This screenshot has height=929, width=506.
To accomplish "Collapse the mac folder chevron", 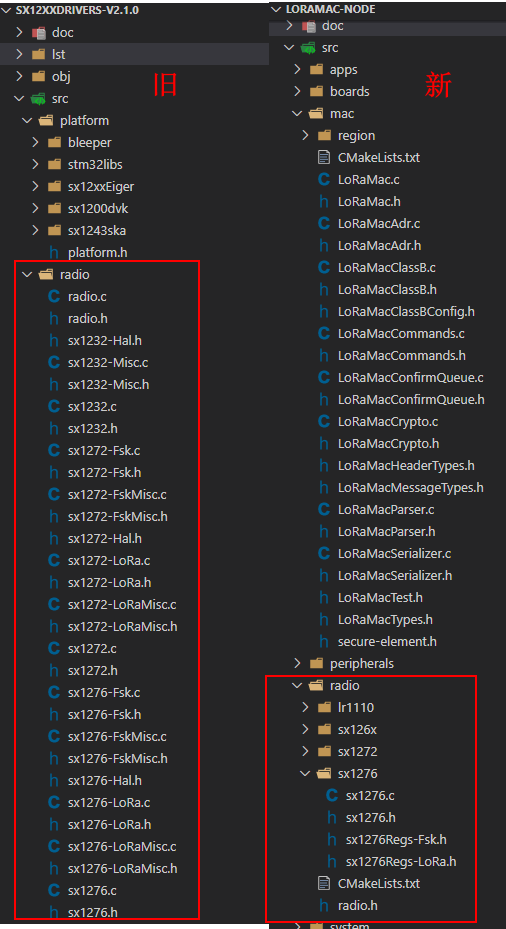I will click(x=297, y=114).
